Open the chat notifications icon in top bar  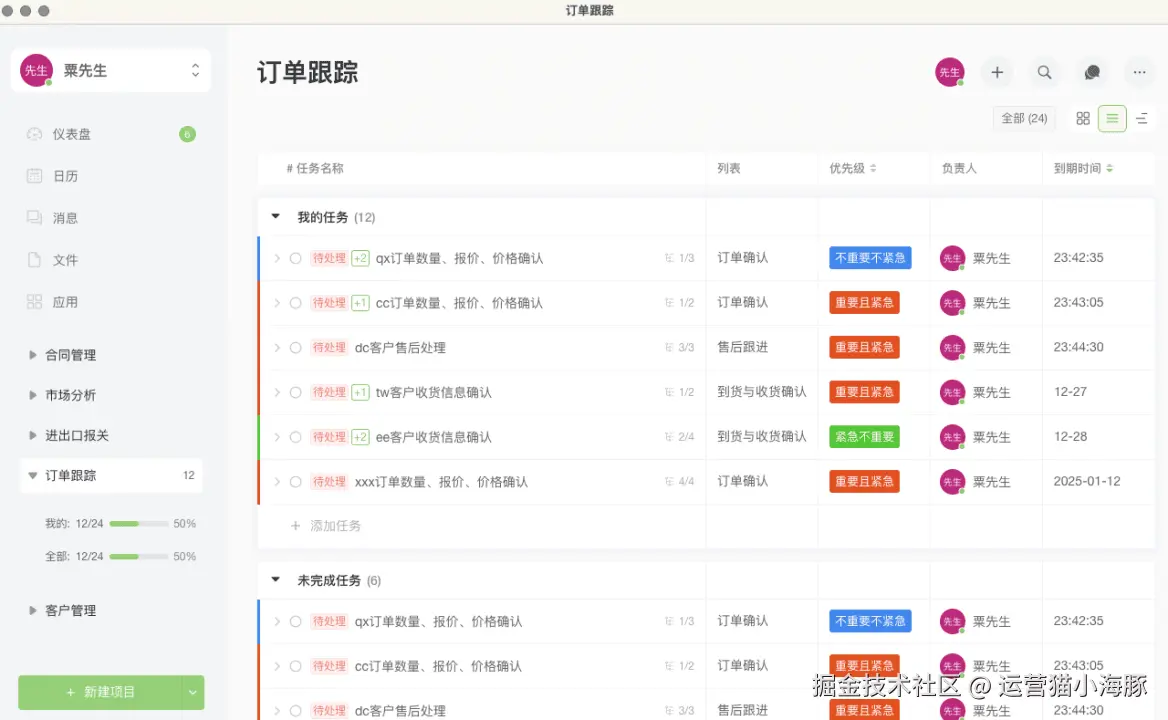click(x=1092, y=72)
